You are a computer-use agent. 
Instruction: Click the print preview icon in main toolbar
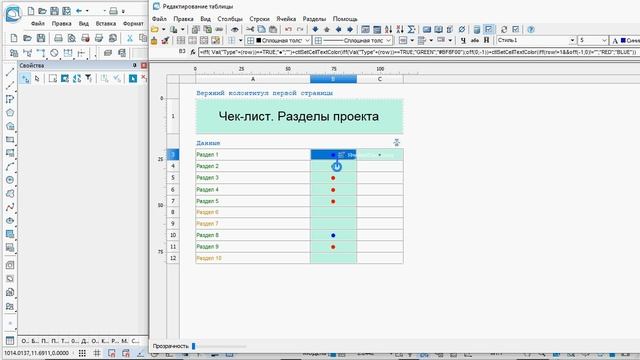(x=71, y=38)
